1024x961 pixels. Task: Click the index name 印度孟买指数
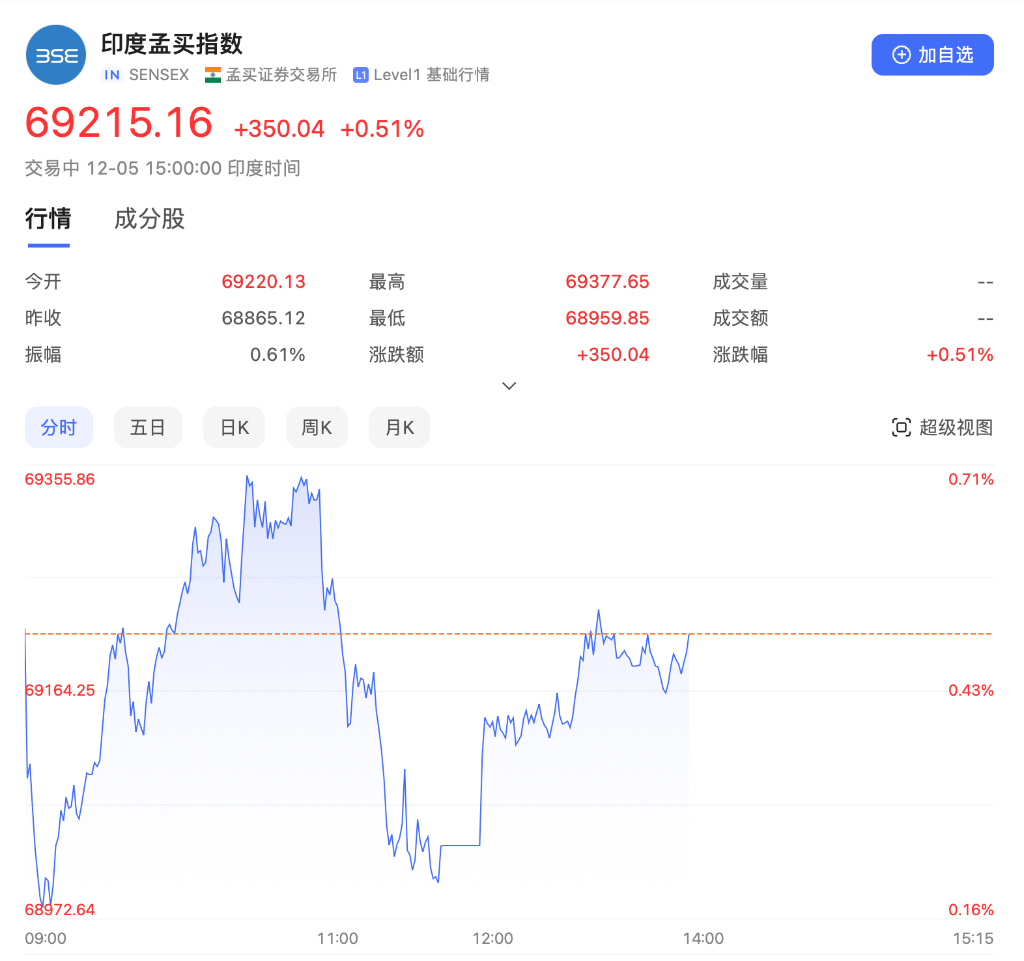(x=172, y=44)
